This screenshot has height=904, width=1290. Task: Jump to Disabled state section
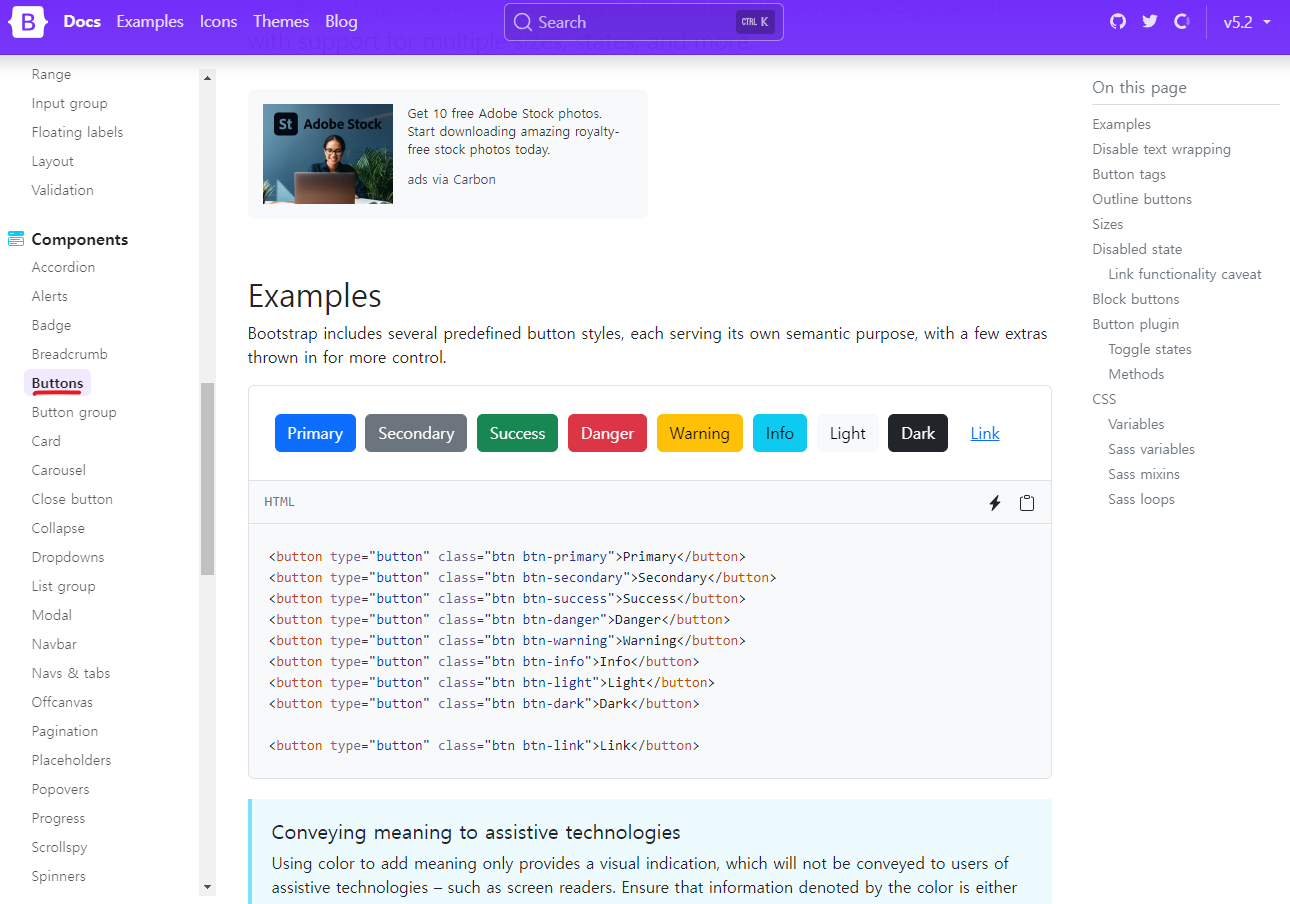click(x=1137, y=249)
